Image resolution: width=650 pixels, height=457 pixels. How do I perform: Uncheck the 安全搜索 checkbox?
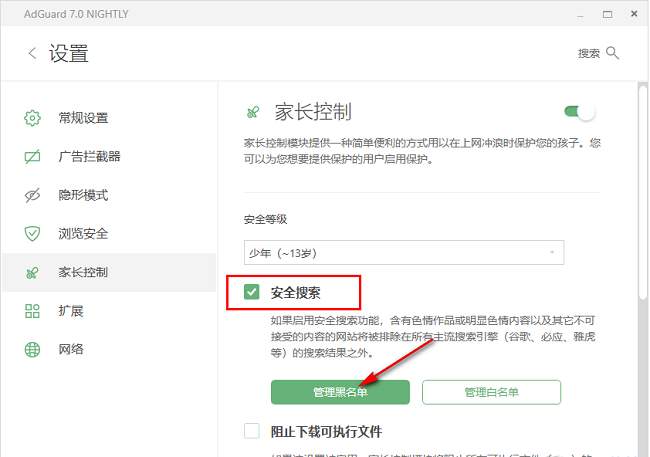pyautogui.click(x=252, y=292)
